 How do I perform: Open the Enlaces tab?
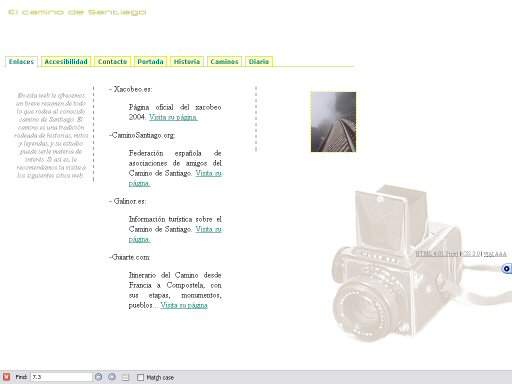(21, 62)
